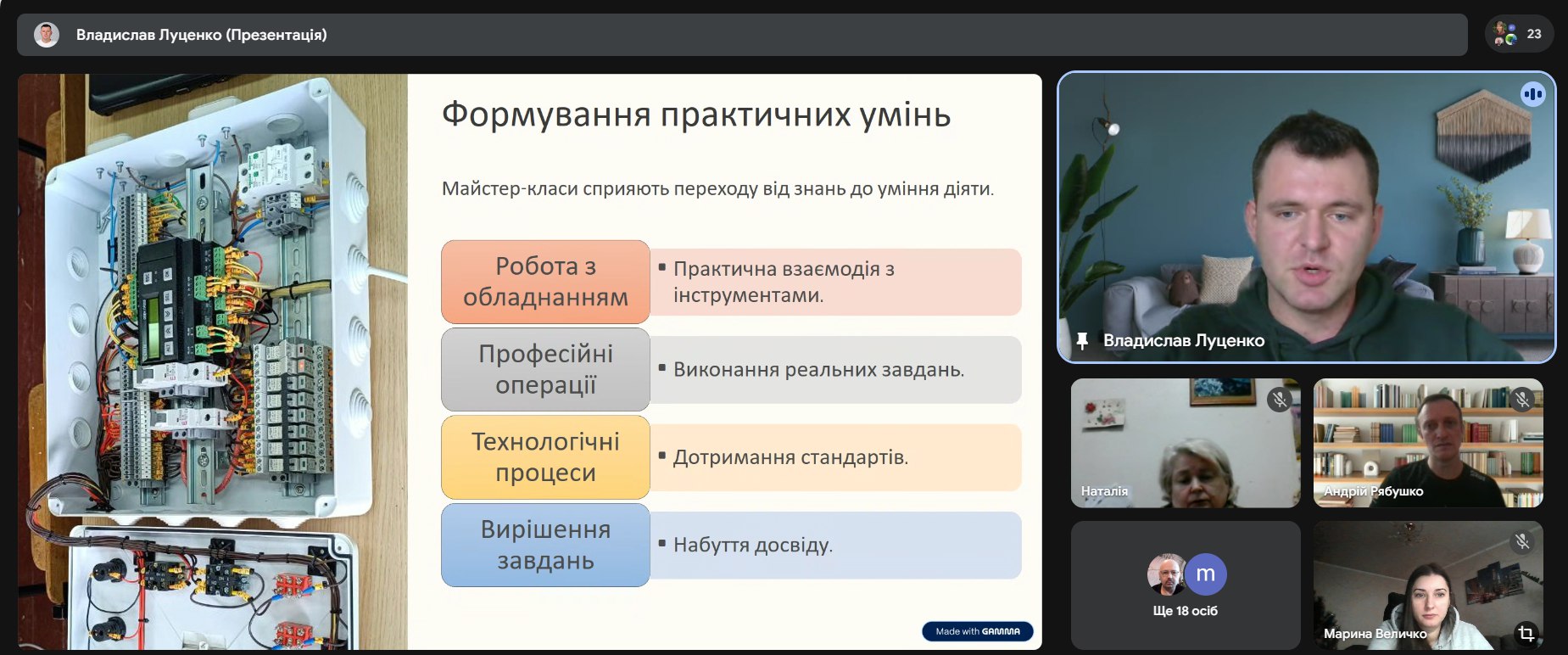Screen dimensions: 1568x655
Task: Click the audio activity indicator on Владислав's tile
Action: [x=1532, y=94]
